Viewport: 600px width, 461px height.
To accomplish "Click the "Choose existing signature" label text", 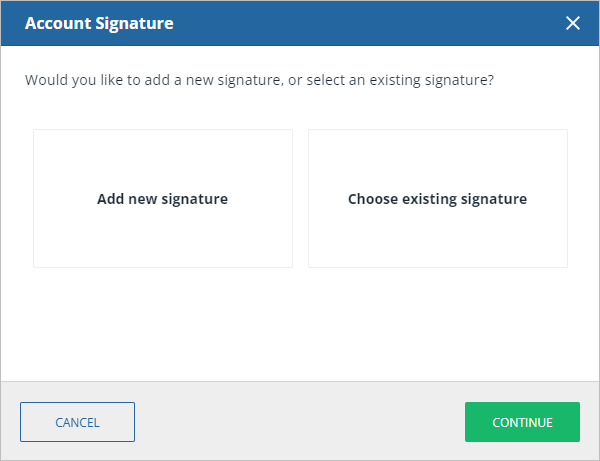I will (437, 199).
